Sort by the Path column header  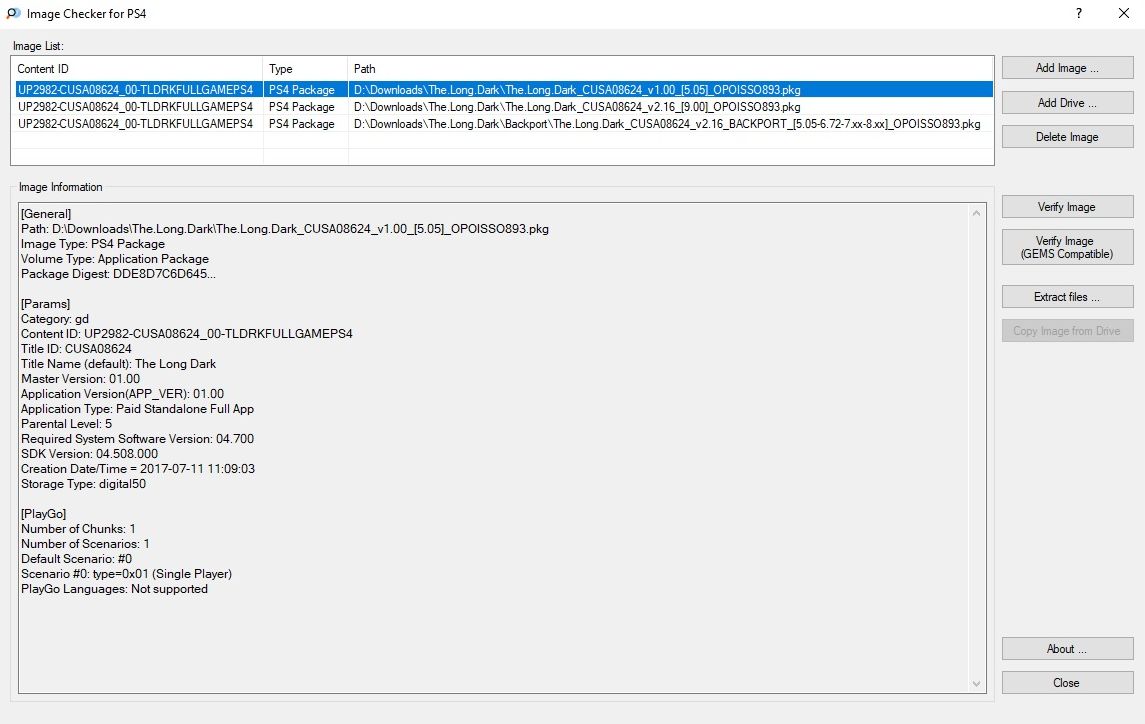tap(670, 69)
